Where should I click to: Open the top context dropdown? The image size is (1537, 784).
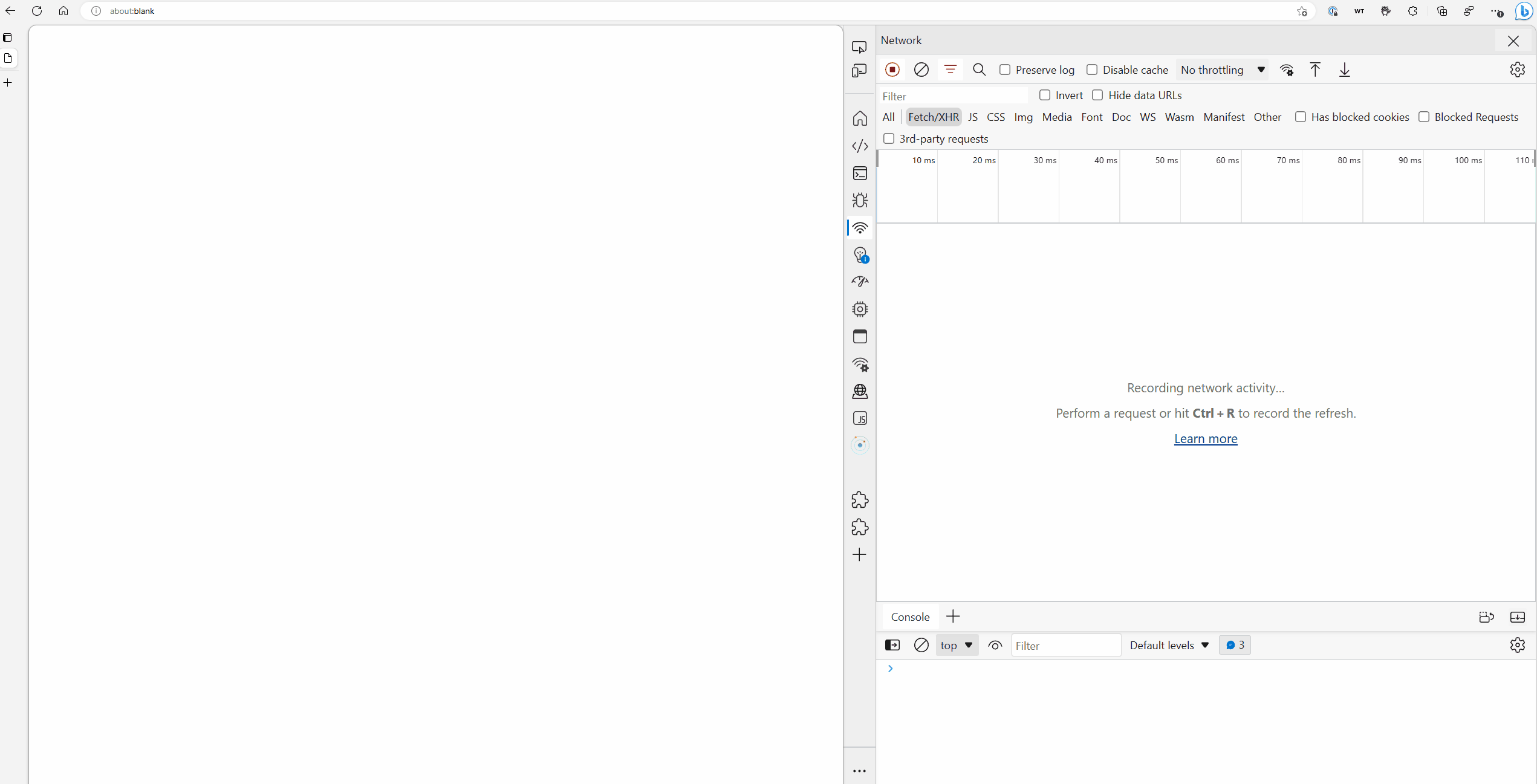[956, 645]
